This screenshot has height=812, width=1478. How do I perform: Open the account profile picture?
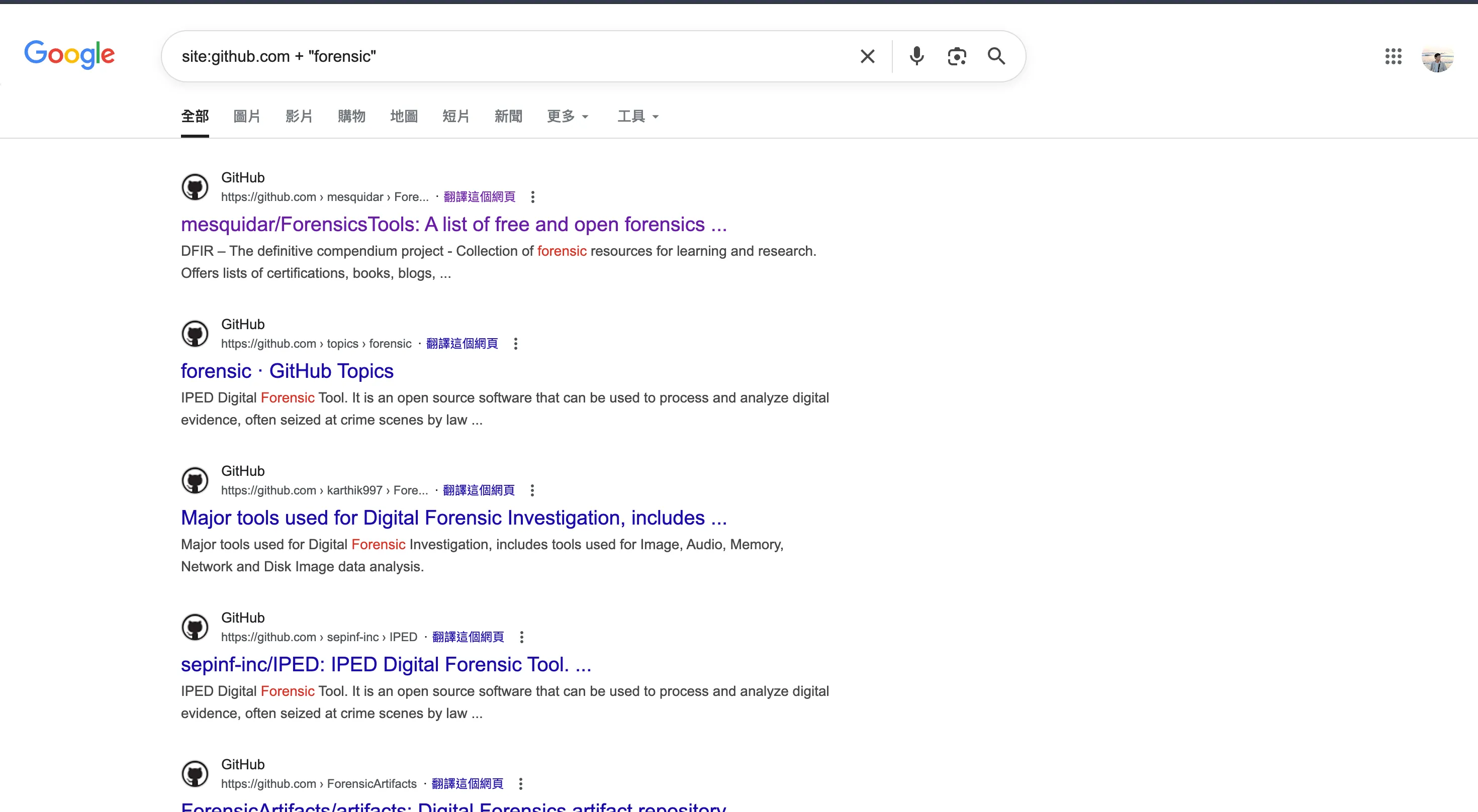pos(1437,56)
